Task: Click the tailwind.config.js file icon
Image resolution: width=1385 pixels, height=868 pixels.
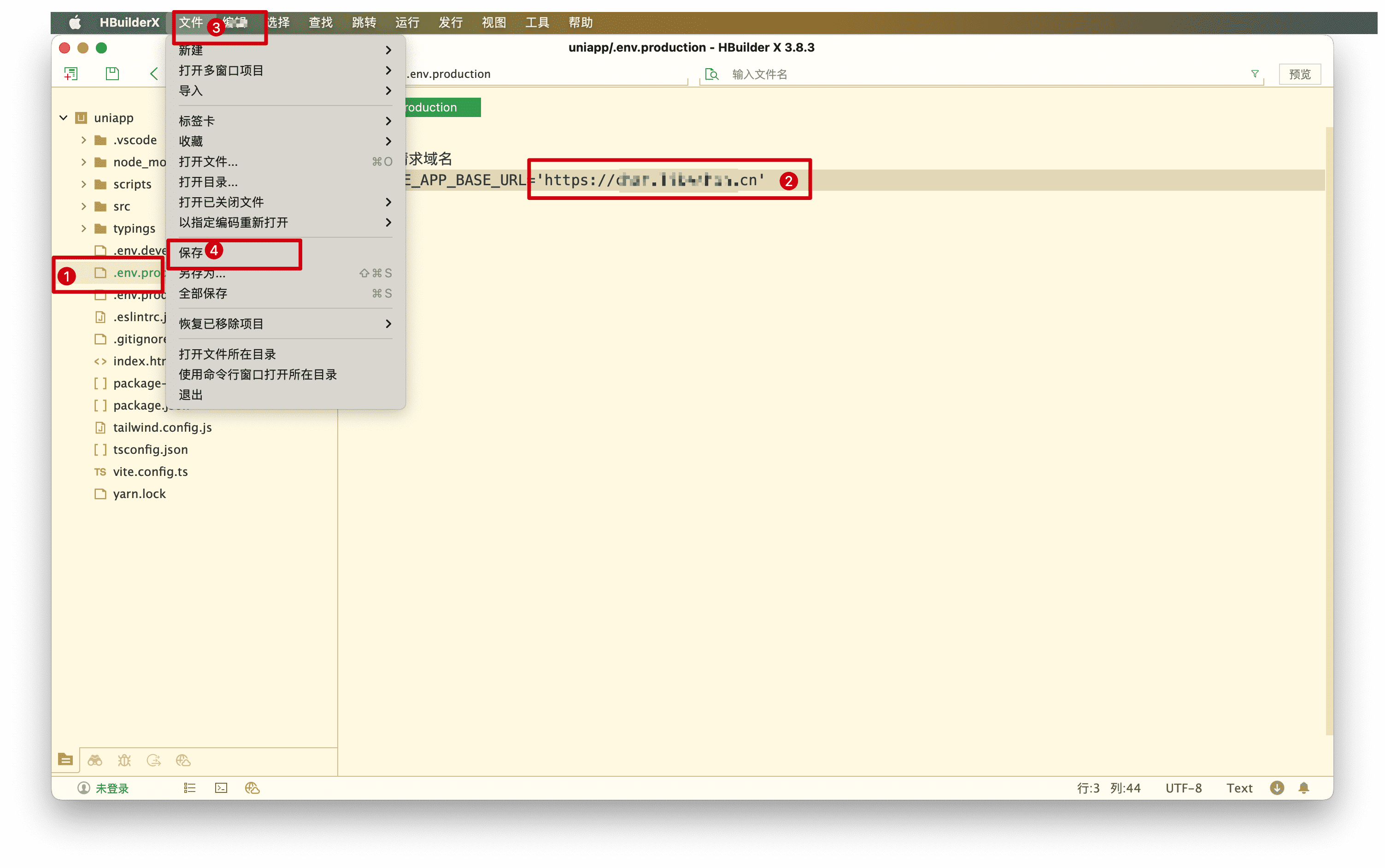Action: coord(100,428)
